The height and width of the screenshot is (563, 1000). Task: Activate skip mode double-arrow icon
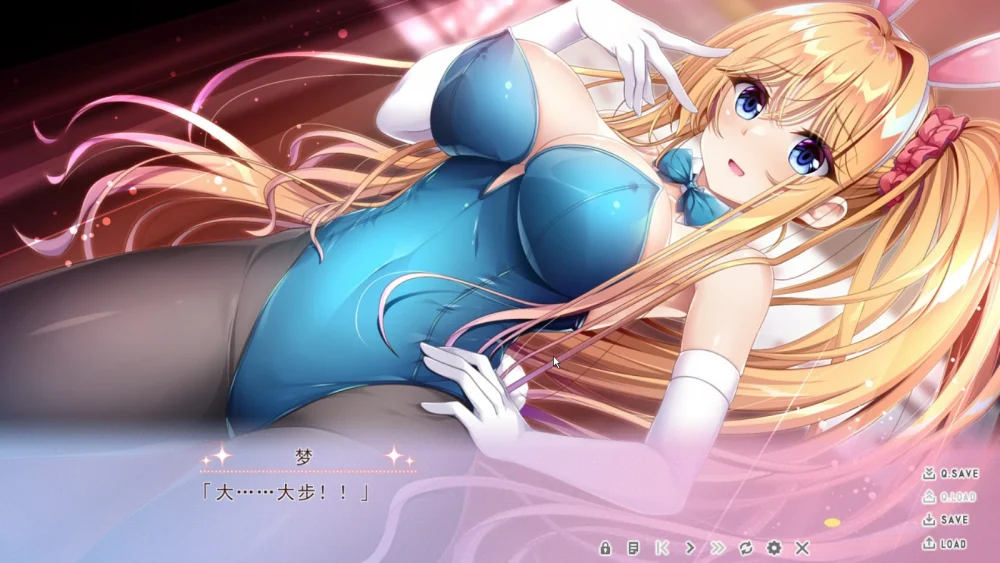point(718,548)
